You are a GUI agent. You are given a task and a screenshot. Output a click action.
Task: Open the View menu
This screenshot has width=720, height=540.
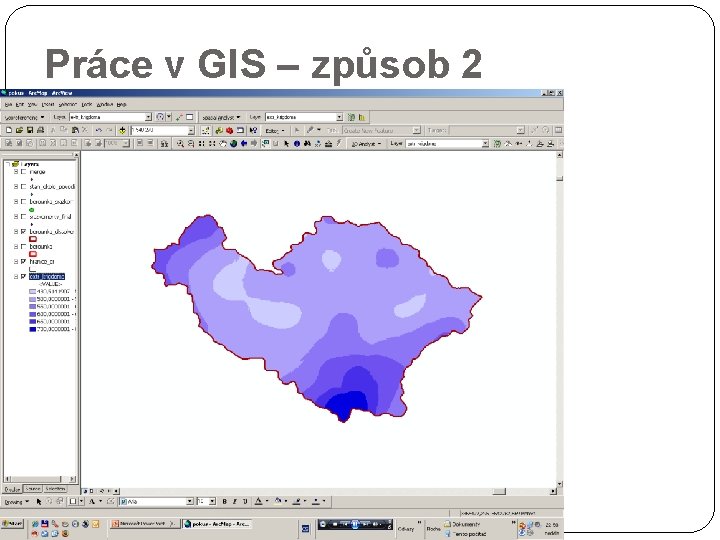33,105
